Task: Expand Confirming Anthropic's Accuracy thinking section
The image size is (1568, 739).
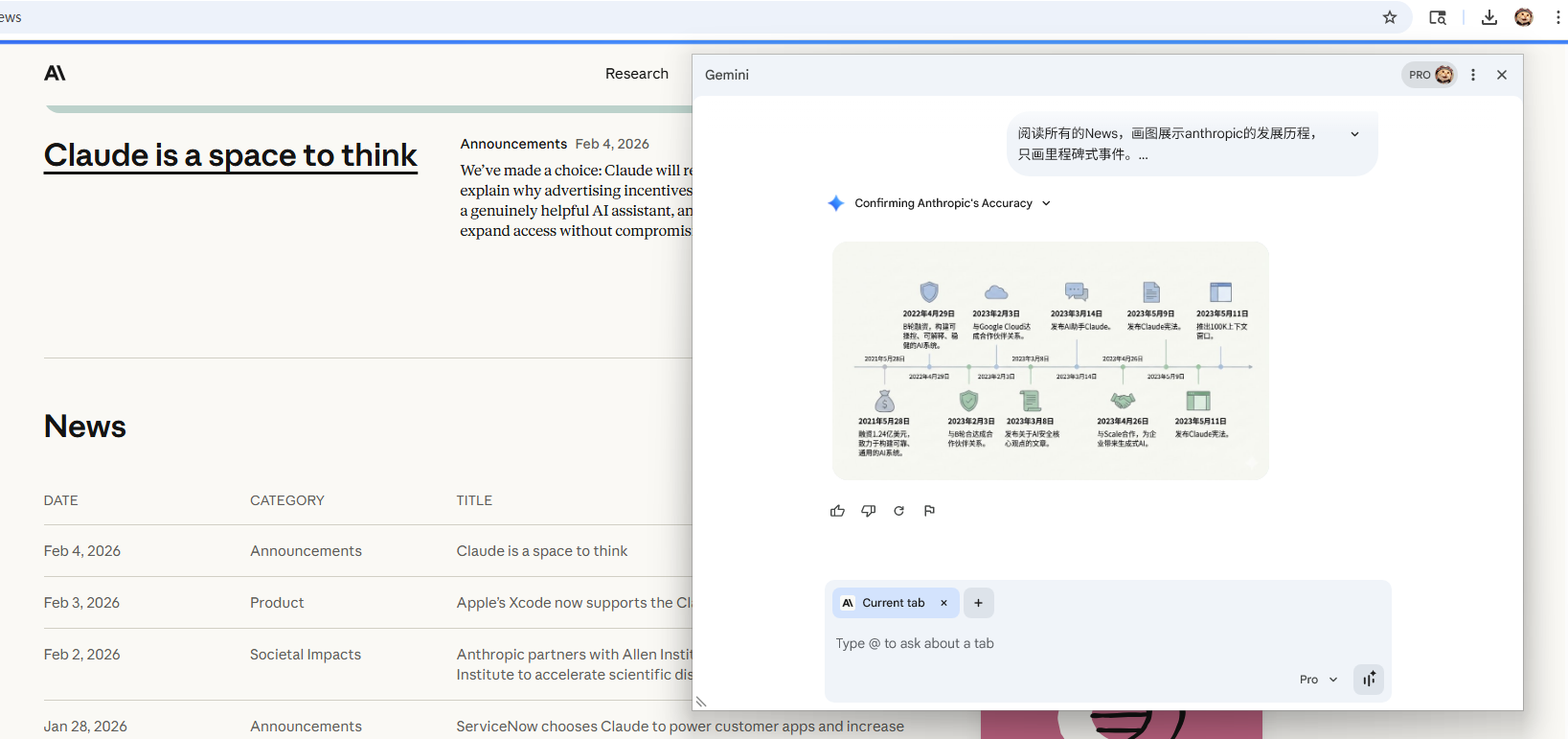Action: click(x=952, y=203)
